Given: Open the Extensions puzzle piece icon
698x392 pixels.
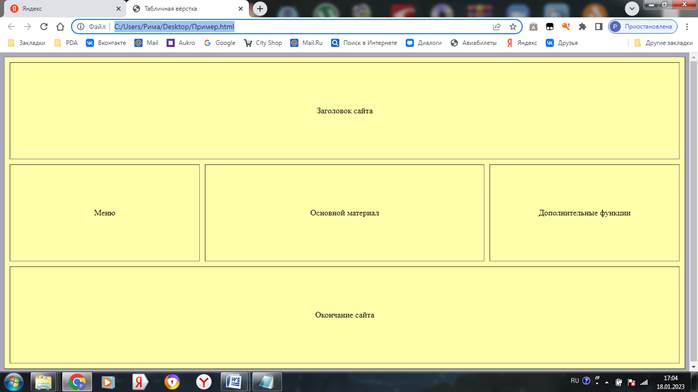Looking at the screenshot, I should pos(582,27).
